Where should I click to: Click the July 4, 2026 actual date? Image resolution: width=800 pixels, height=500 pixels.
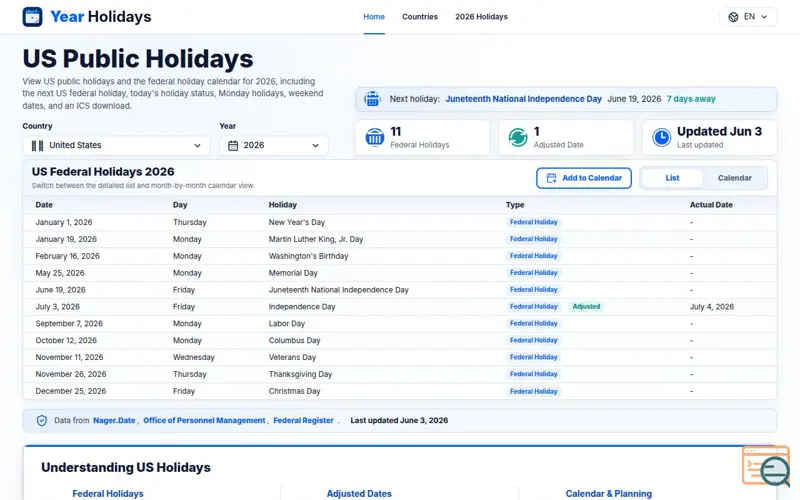point(712,307)
